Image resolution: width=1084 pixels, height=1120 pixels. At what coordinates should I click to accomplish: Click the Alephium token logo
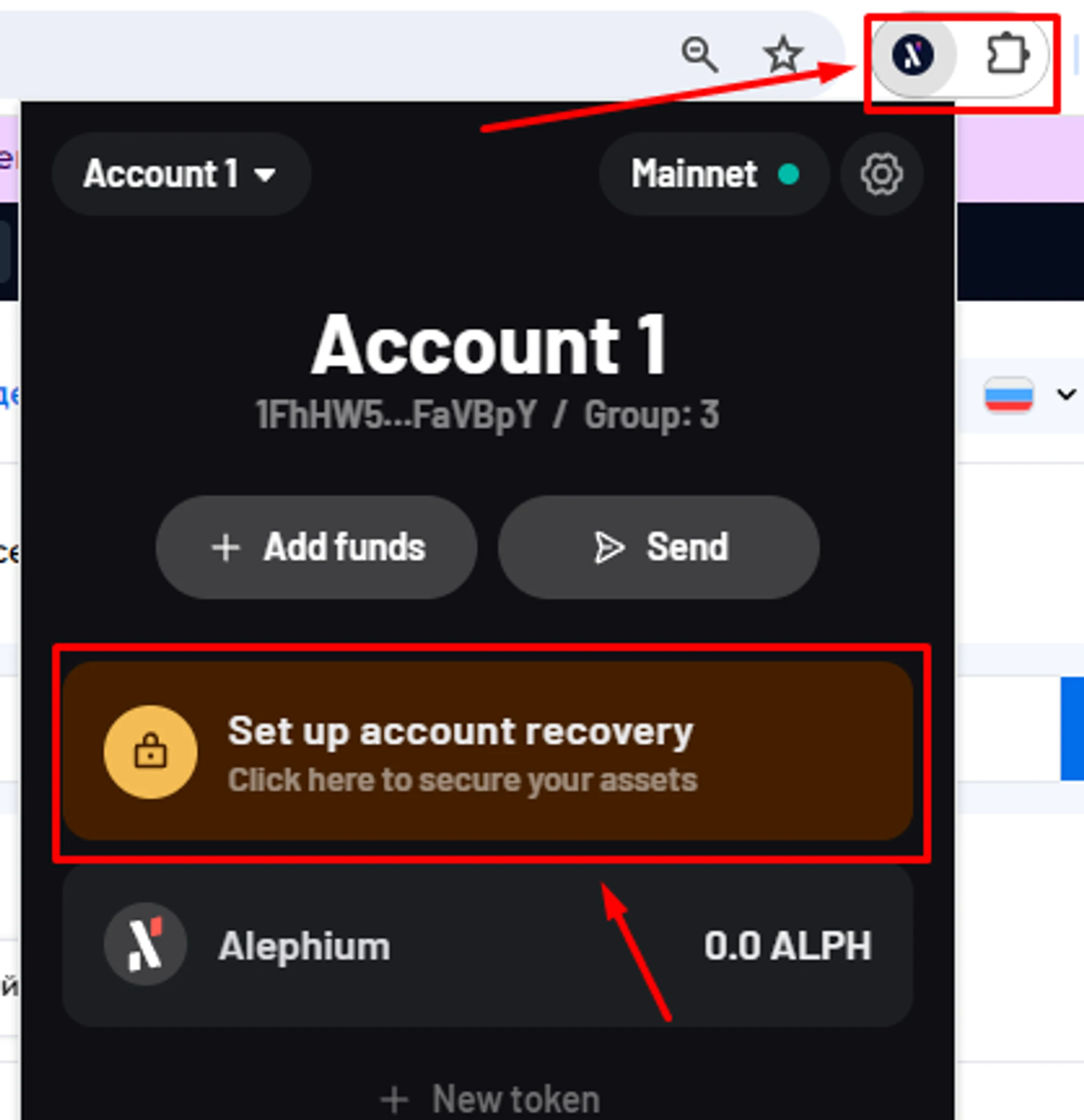[145, 944]
